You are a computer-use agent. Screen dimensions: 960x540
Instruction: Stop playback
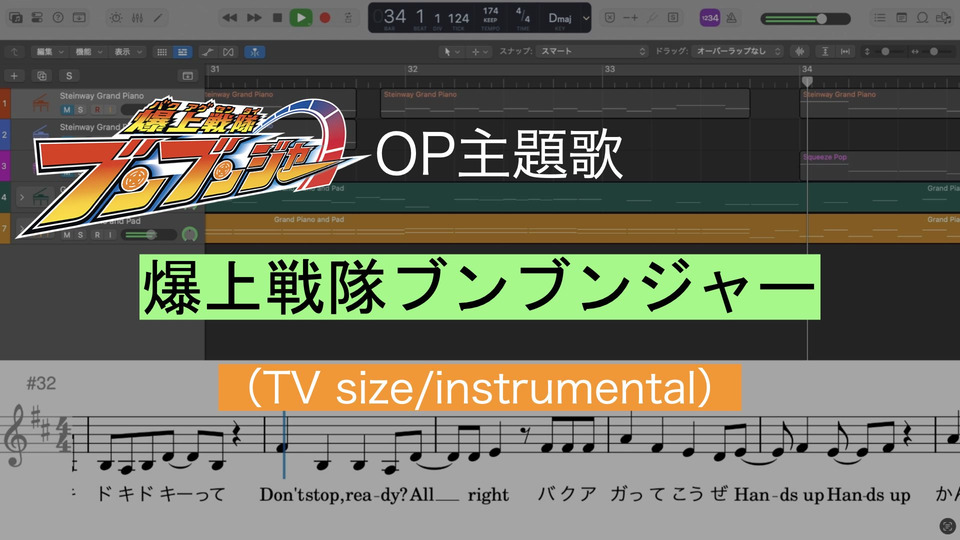click(x=277, y=18)
